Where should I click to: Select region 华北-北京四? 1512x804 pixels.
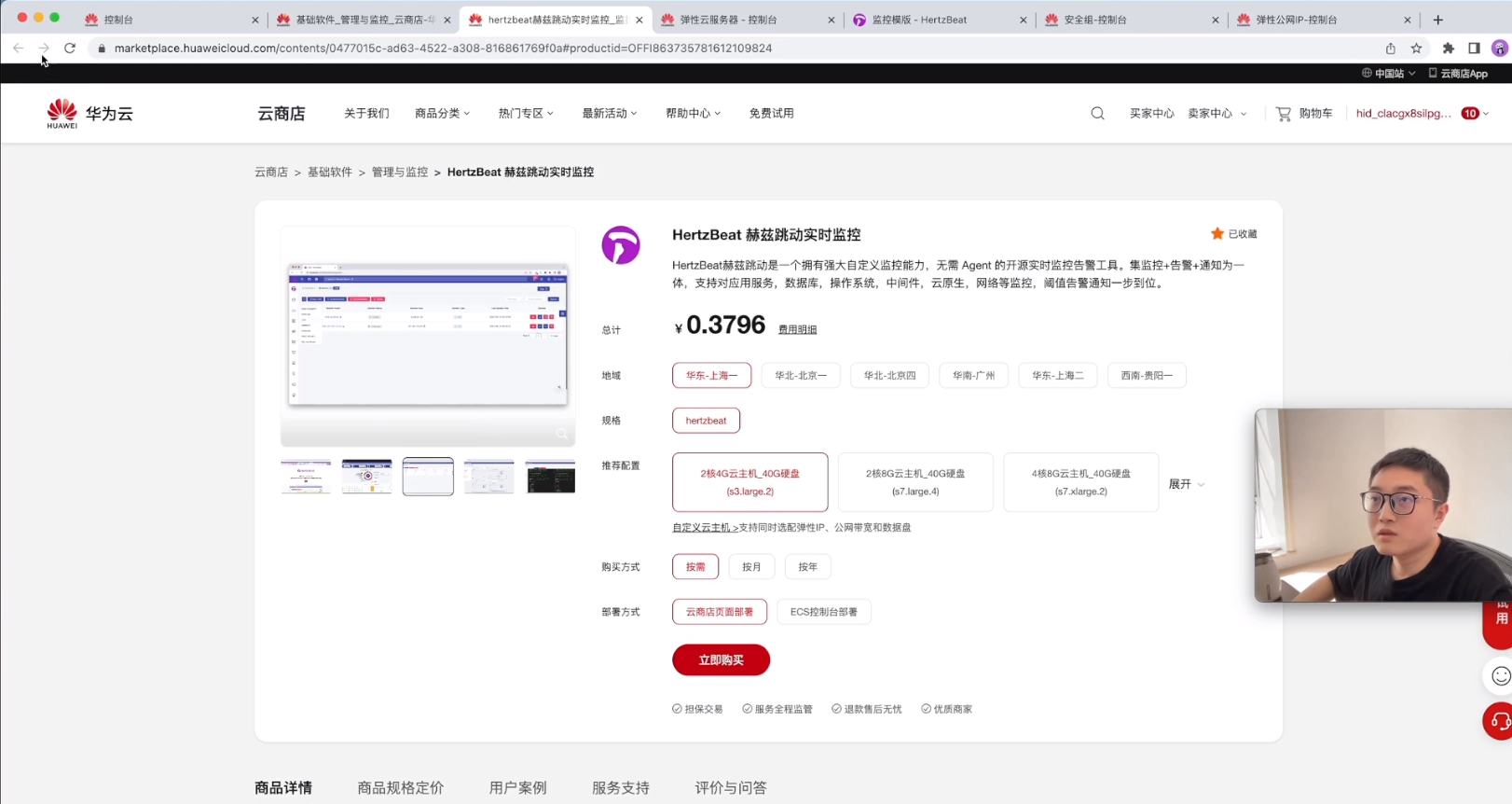(x=889, y=376)
